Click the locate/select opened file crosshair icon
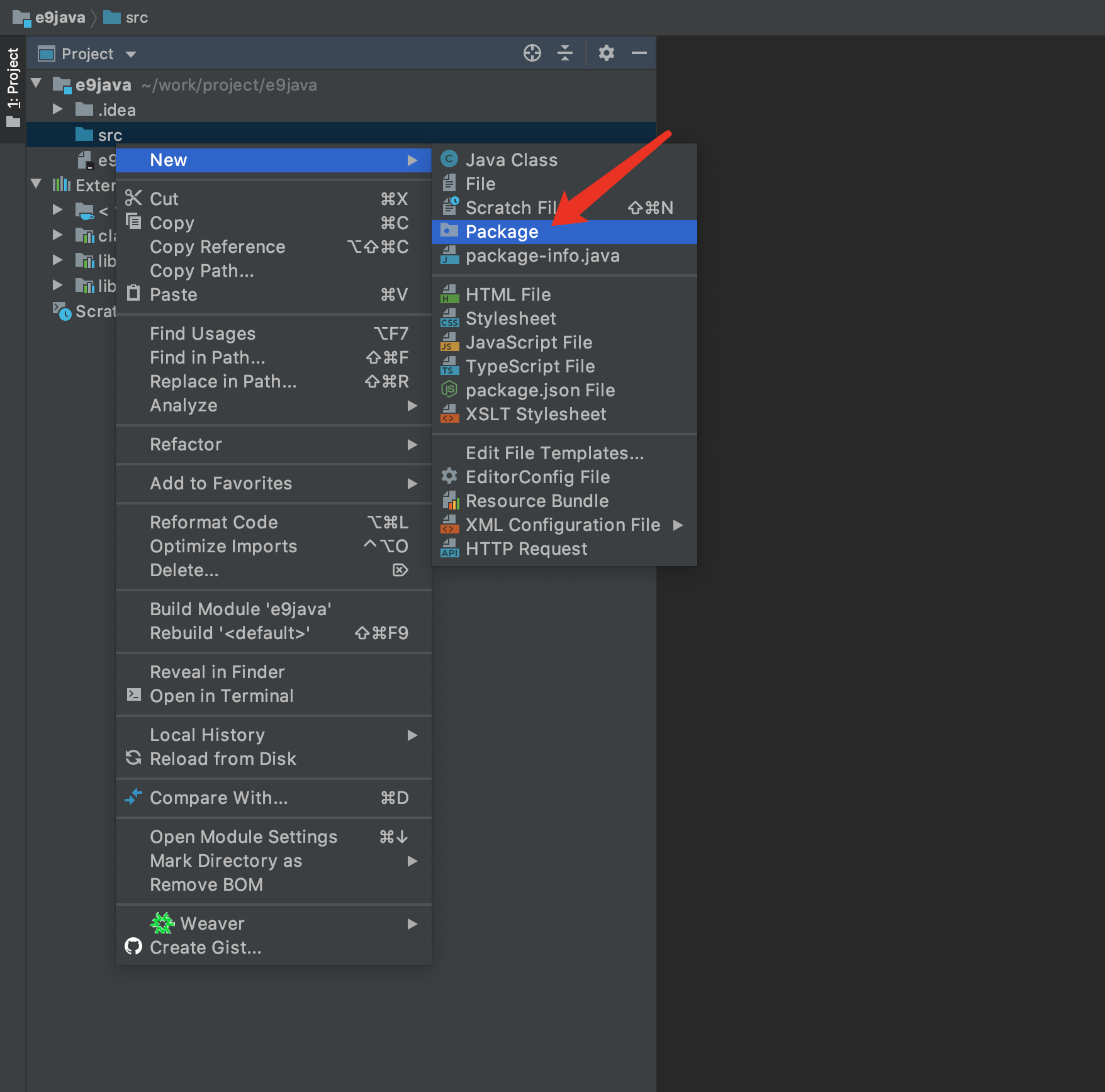The height and width of the screenshot is (1092, 1105). tap(532, 53)
